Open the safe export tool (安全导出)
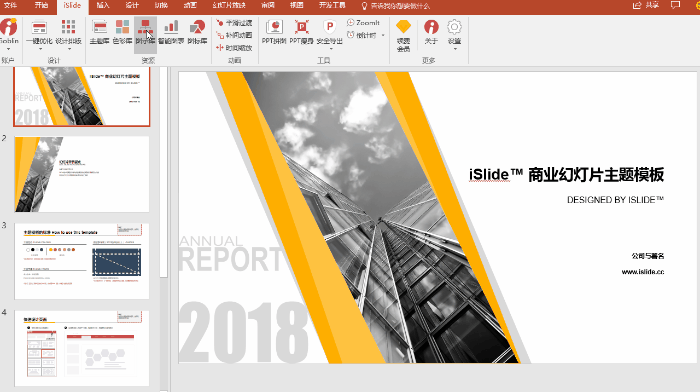The image size is (700, 392). click(x=329, y=32)
